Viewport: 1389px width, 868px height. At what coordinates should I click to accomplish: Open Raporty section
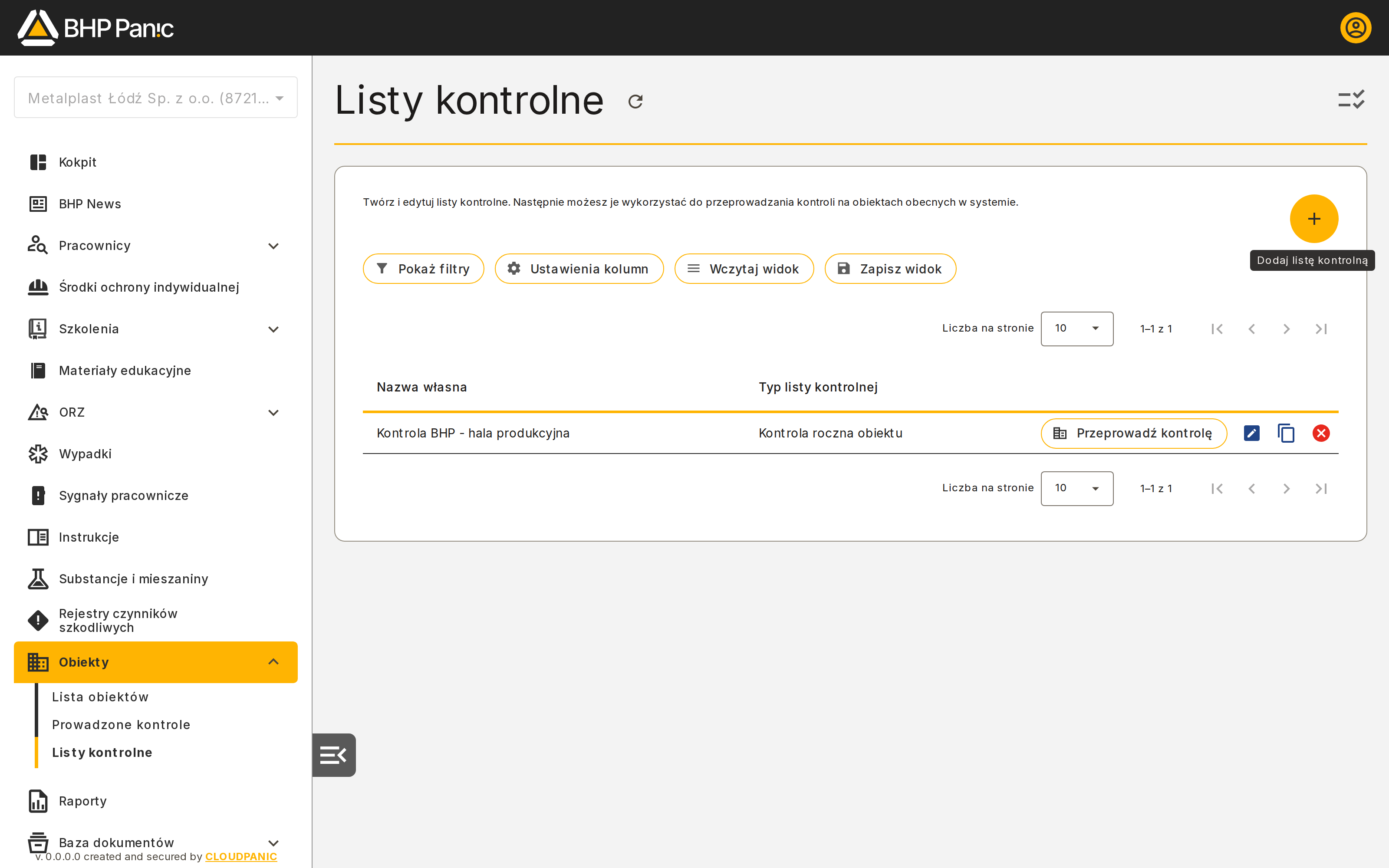(x=155, y=802)
